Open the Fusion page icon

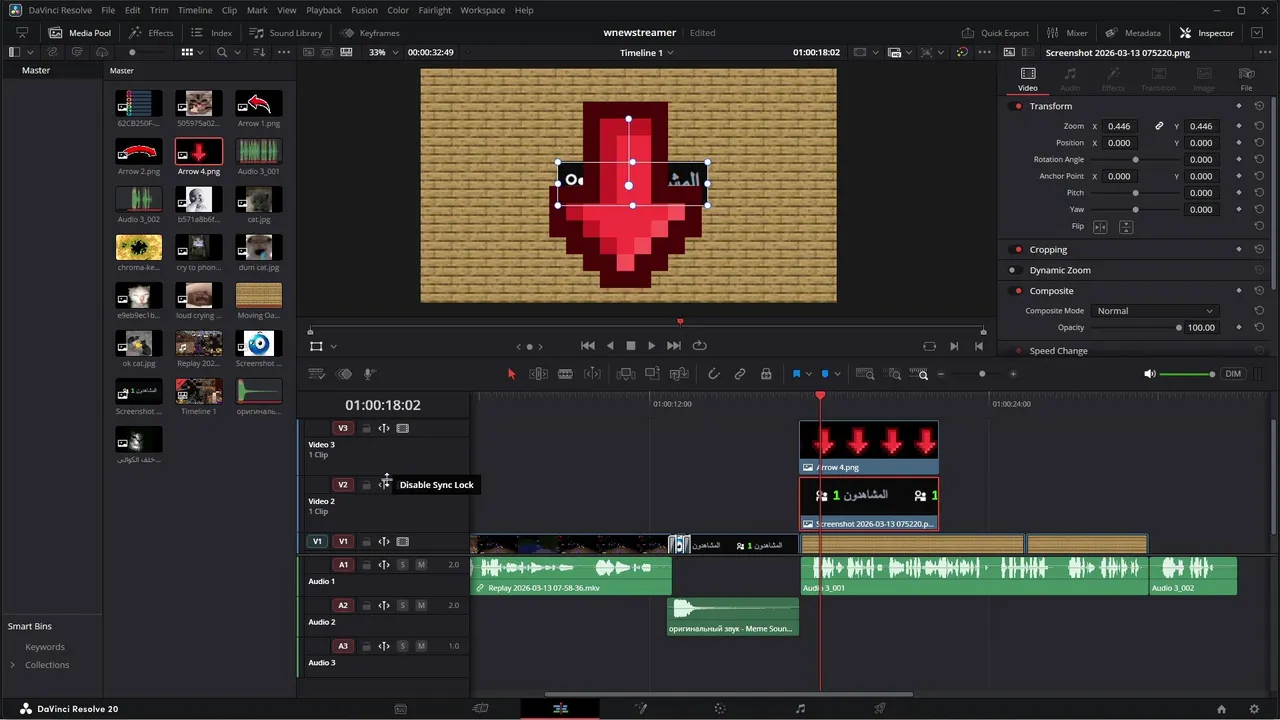click(640, 709)
